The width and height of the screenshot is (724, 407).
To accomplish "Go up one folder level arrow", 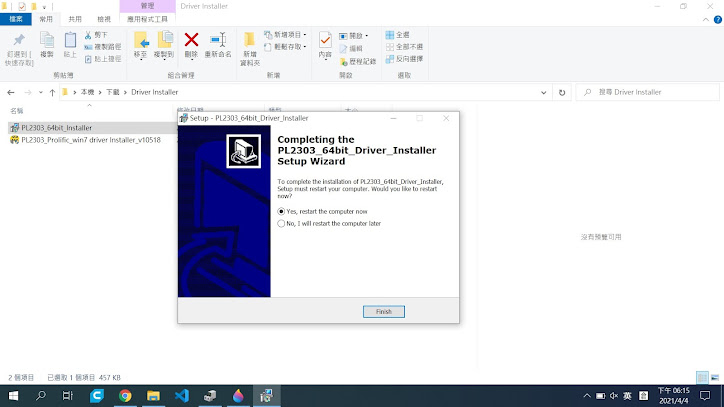I will tap(52, 92).
